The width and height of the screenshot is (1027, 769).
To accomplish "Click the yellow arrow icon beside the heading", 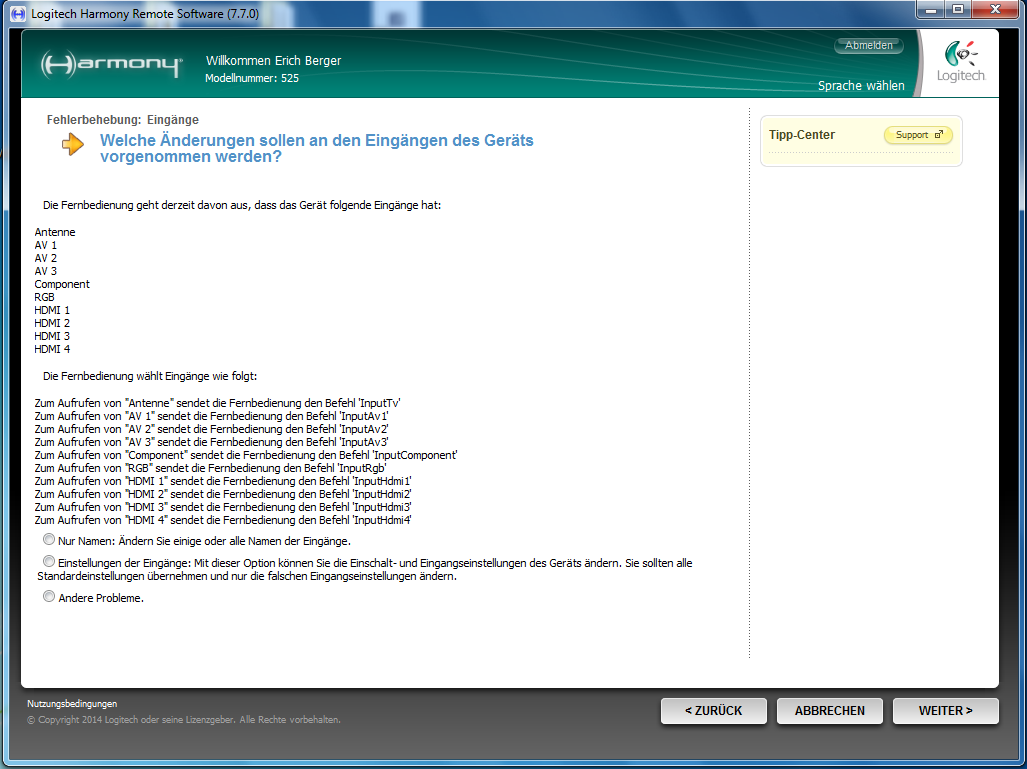I will coord(73,145).
